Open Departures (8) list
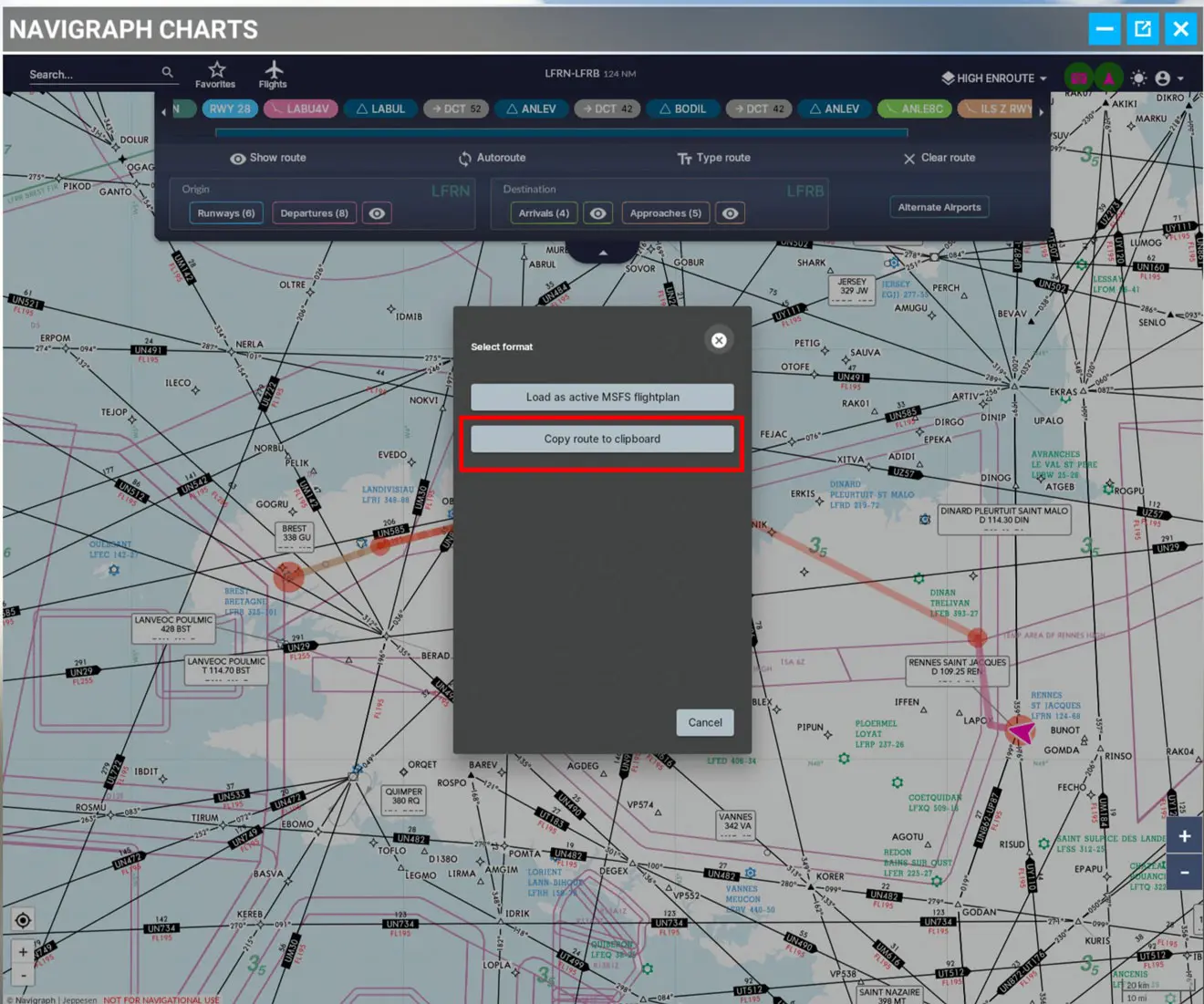1204x1004 pixels. (314, 213)
